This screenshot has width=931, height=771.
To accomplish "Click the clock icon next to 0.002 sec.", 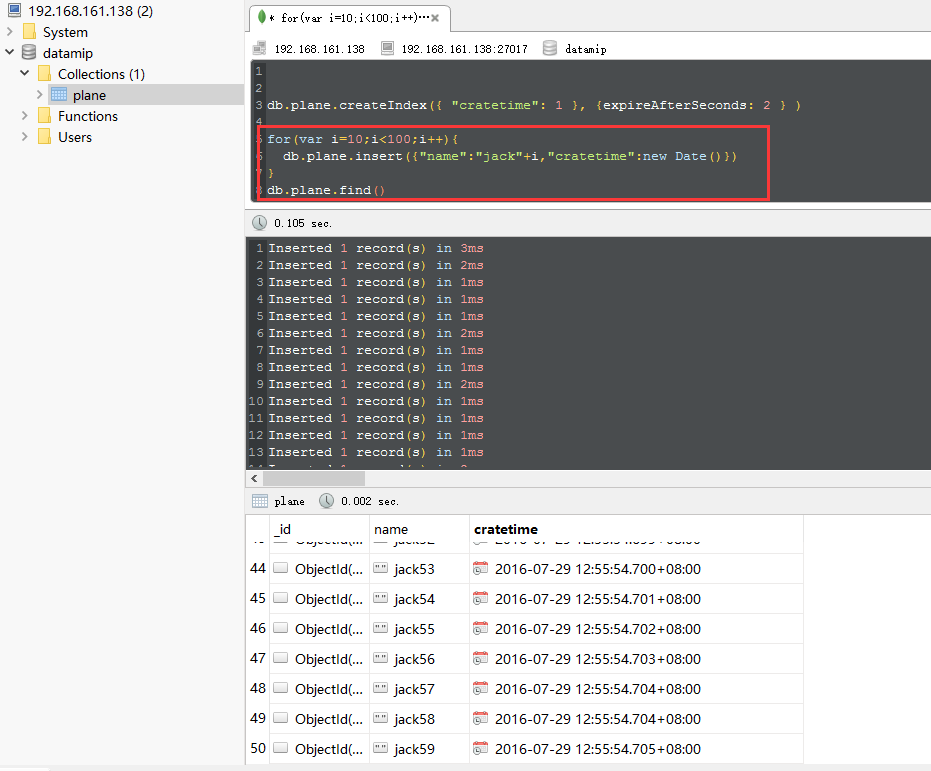I will pyautogui.click(x=327, y=501).
